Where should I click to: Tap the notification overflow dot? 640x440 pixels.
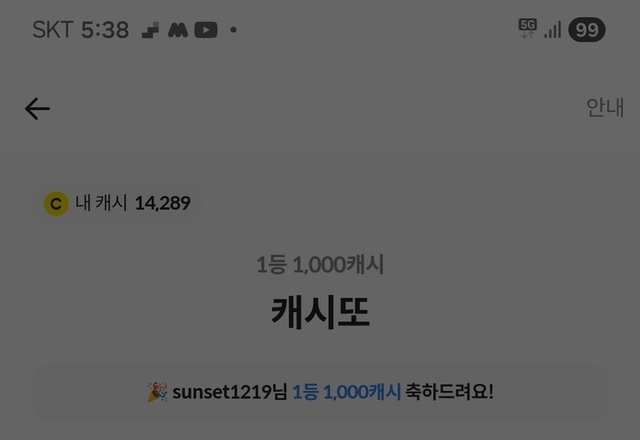click(x=233, y=30)
